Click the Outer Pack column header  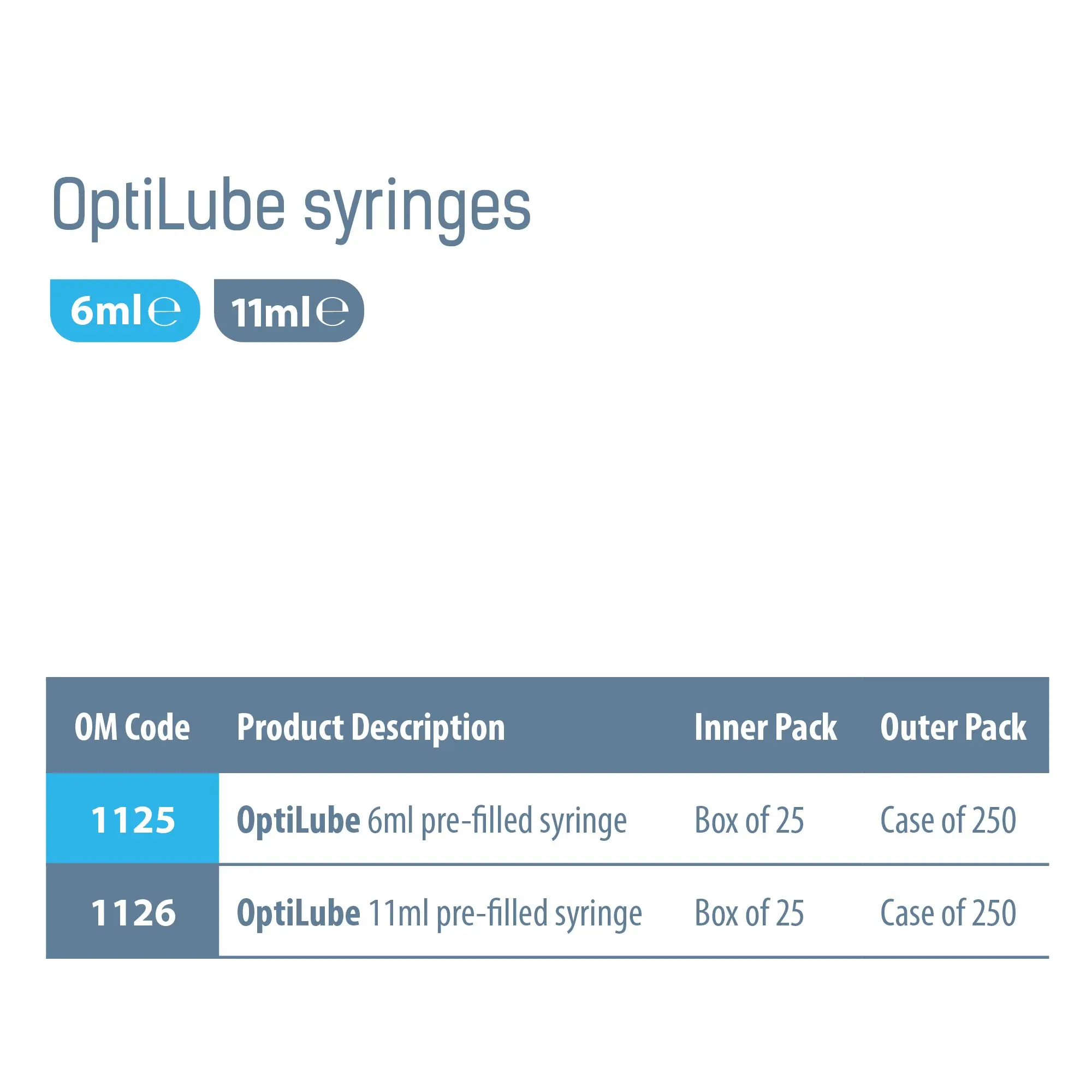(953, 727)
